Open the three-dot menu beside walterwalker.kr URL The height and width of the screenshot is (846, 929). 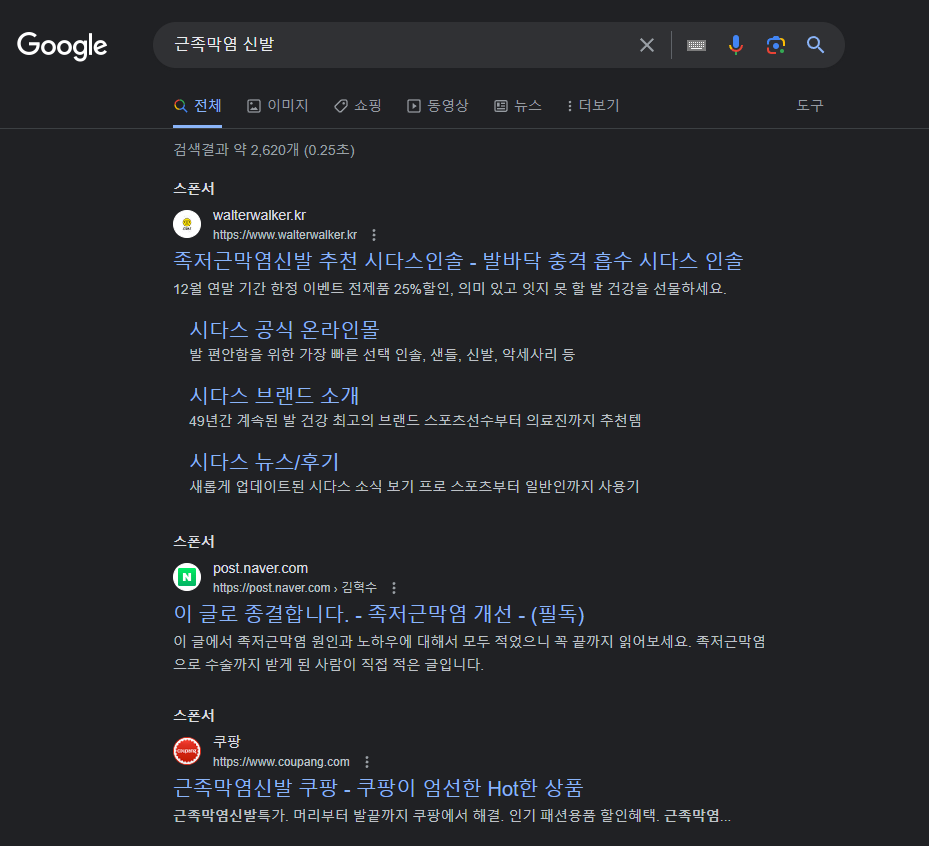(x=373, y=234)
